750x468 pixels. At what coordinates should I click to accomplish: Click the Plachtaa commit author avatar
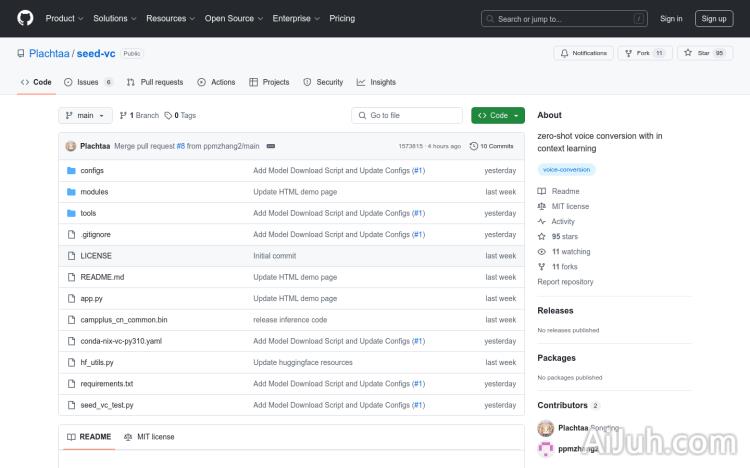point(71,146)
